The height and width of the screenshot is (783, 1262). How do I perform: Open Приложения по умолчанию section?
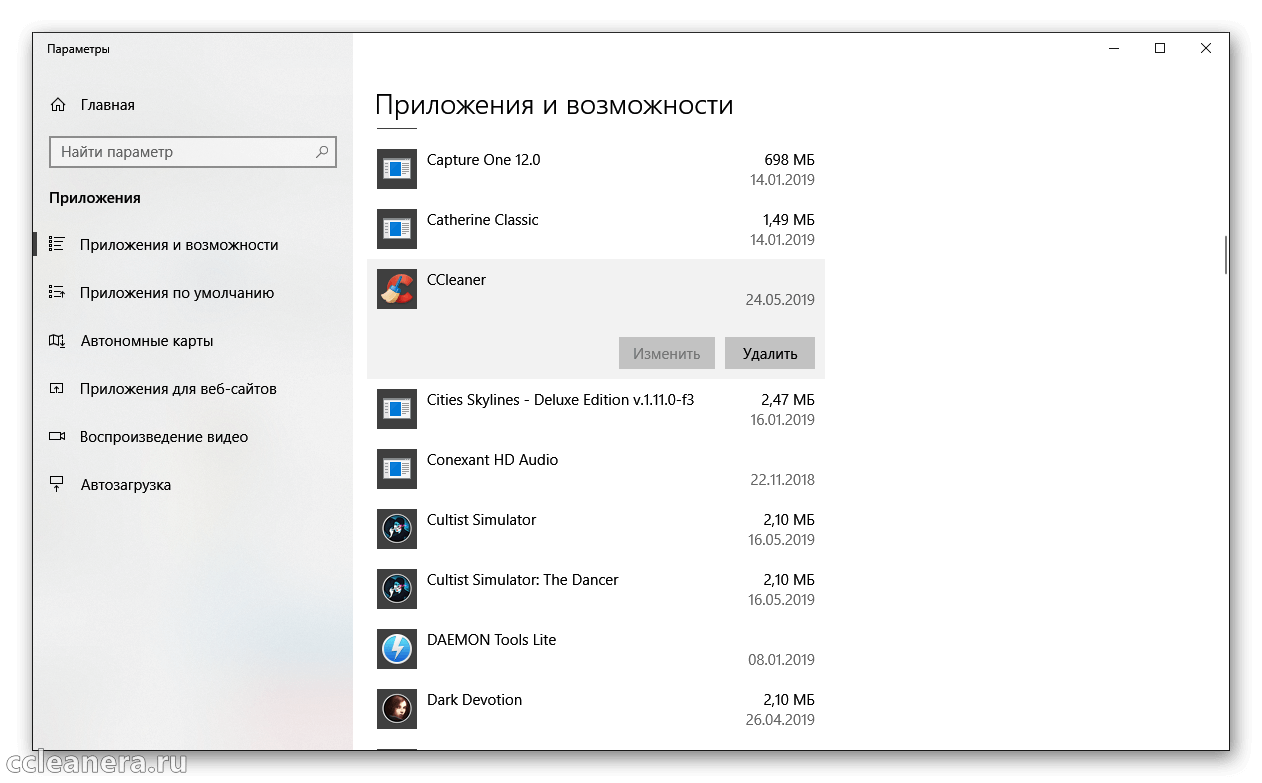tap(193, 293)
